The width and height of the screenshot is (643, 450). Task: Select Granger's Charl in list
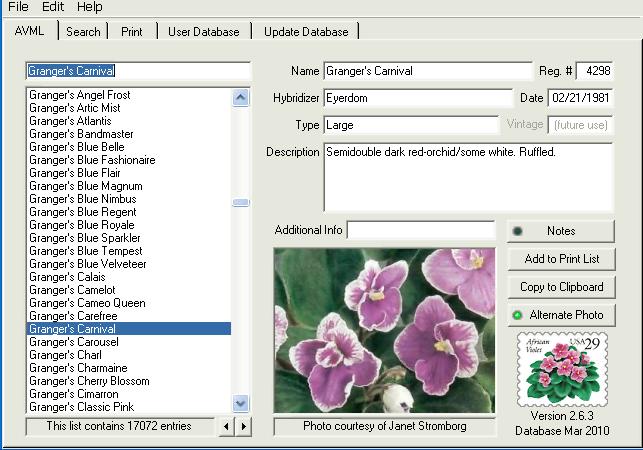129,355
